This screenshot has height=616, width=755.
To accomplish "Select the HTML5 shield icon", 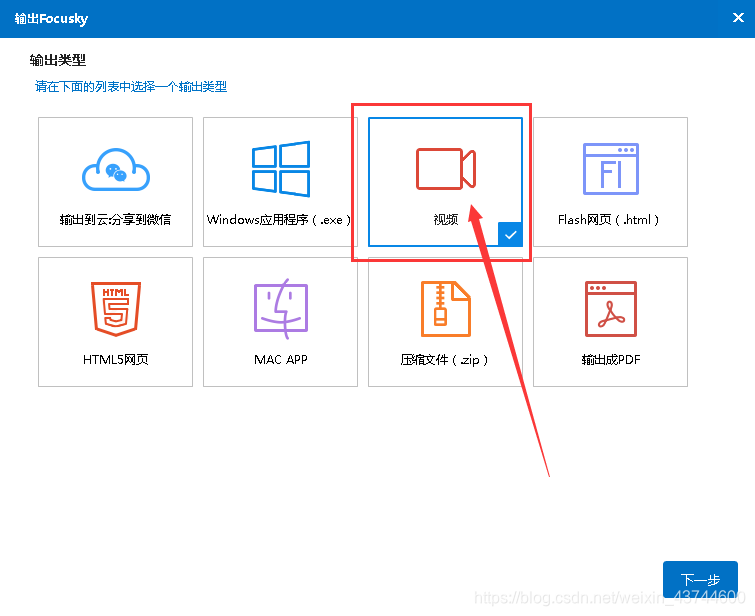I will point(116,309).
